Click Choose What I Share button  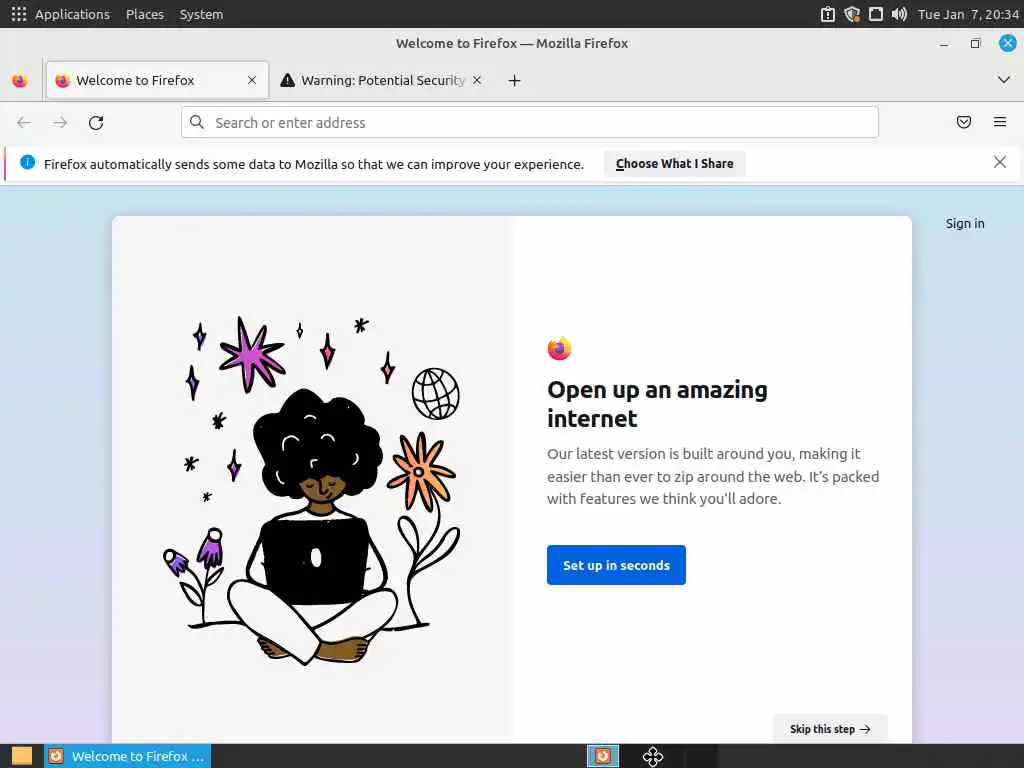coord(675,163)
